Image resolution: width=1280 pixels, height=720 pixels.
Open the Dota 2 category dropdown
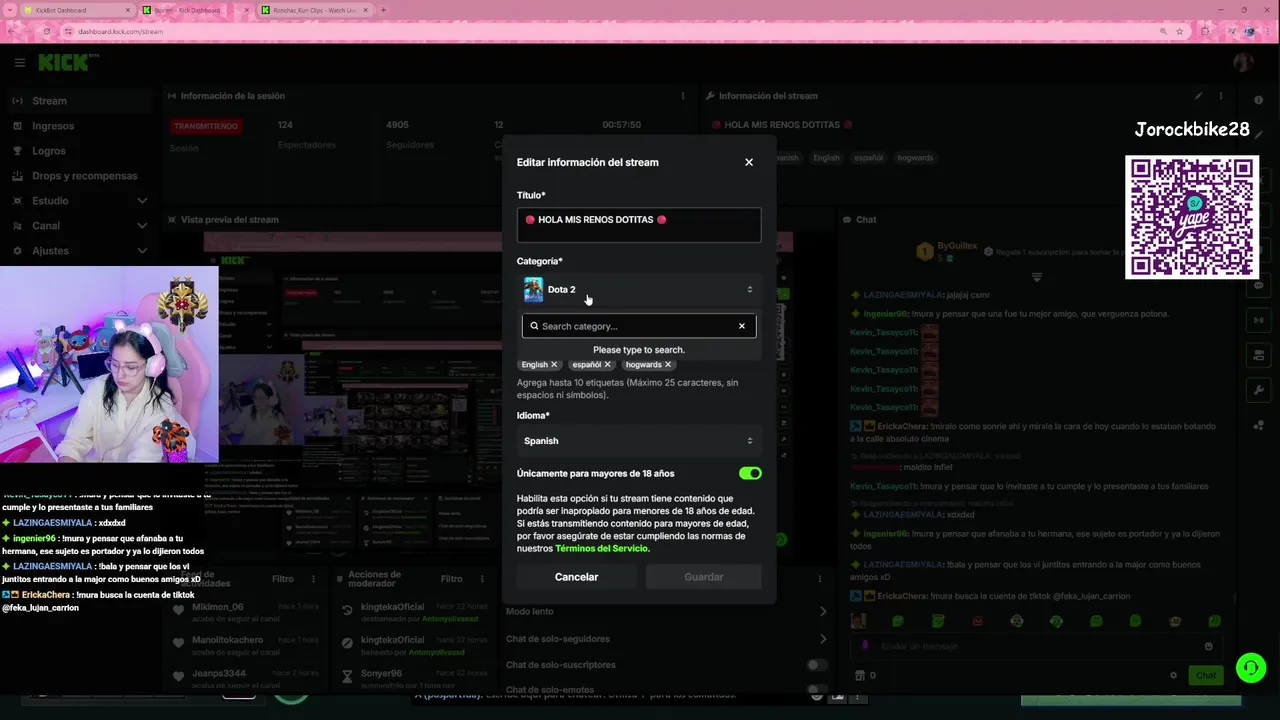pos(639,290)
